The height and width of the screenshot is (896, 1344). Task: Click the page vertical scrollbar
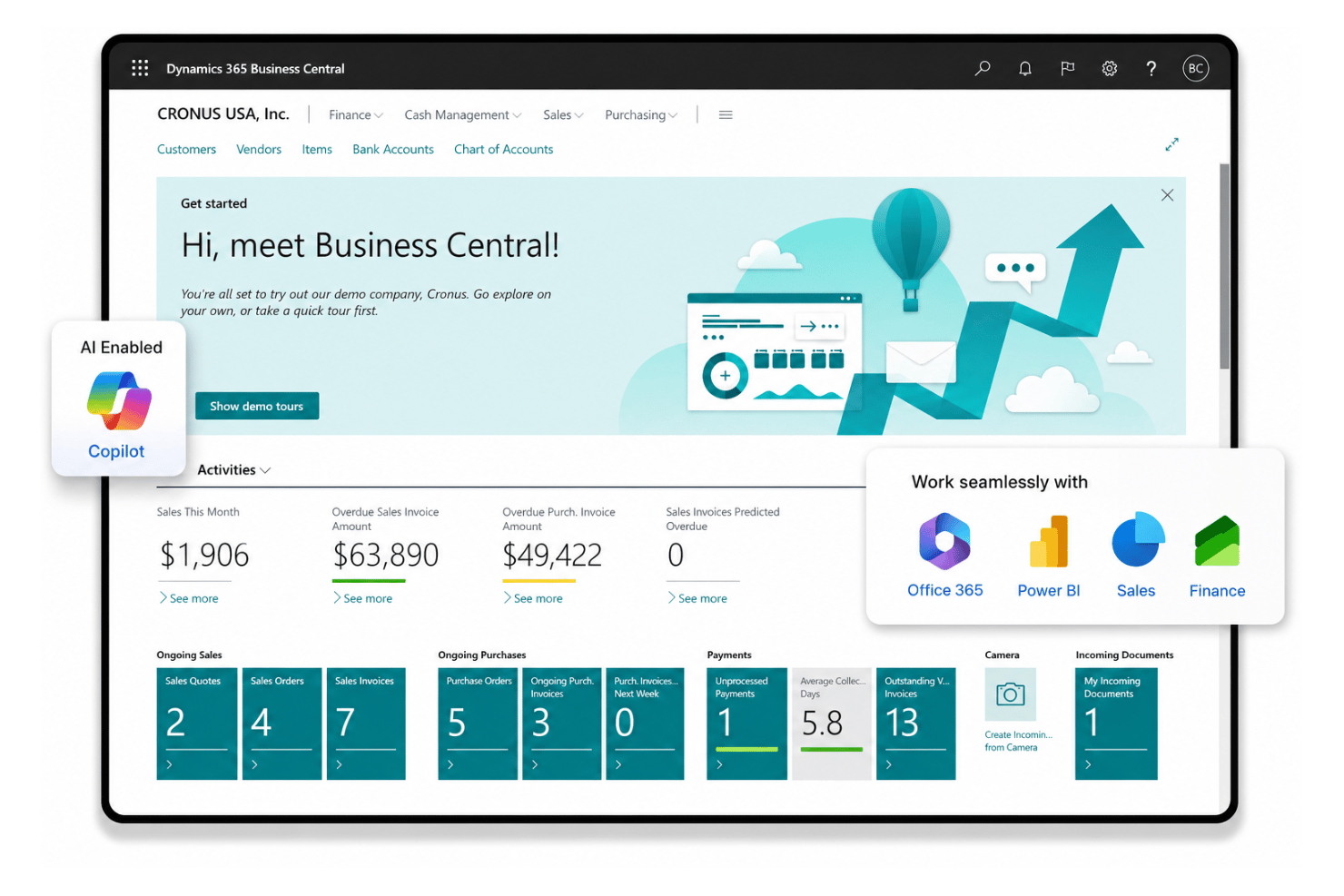pos(1224,266)
